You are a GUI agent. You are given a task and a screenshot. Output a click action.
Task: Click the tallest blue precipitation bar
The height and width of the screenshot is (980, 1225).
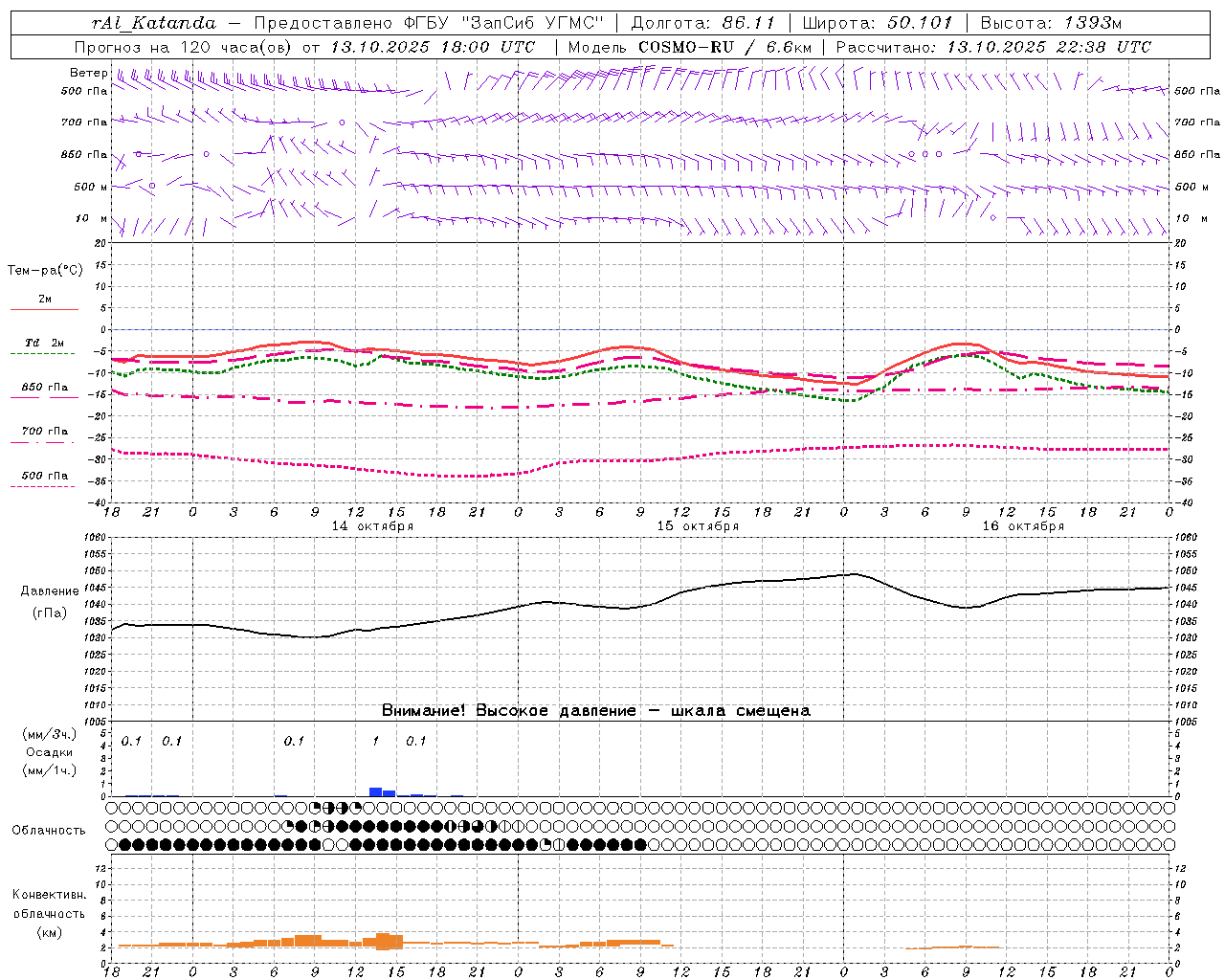click(375, 791)
